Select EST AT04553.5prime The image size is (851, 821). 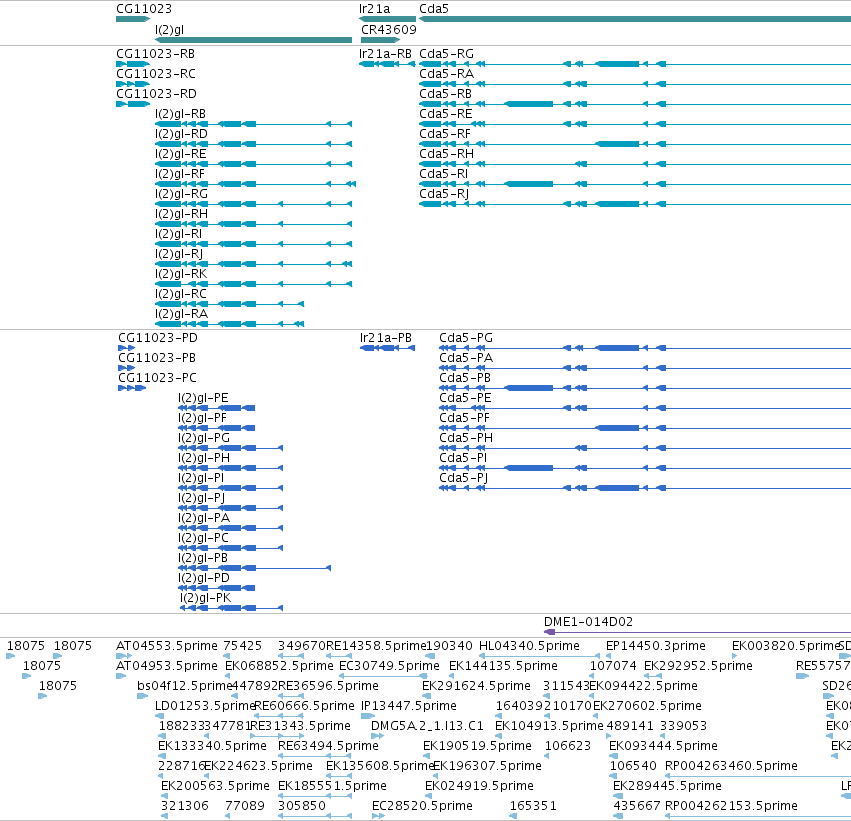[167, 646]
